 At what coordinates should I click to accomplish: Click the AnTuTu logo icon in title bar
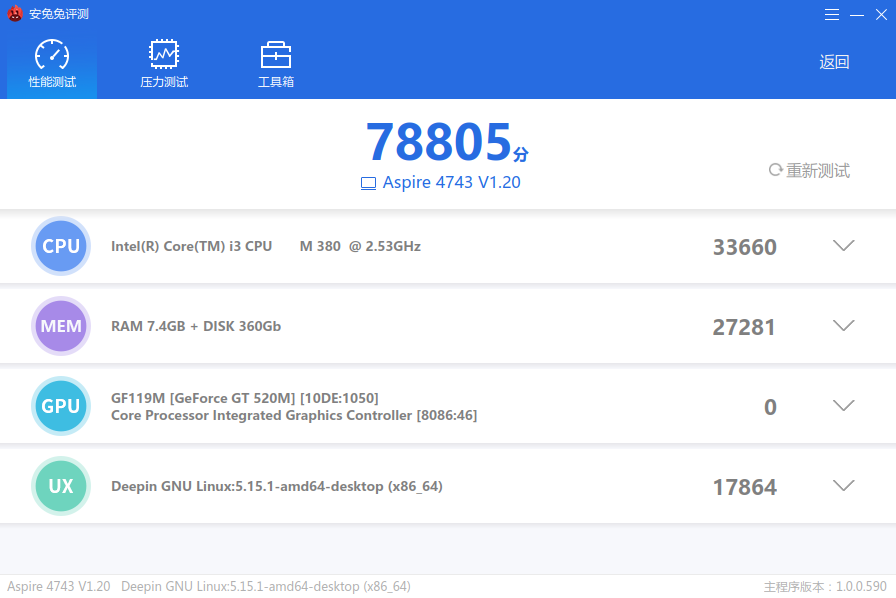(15, 14)
